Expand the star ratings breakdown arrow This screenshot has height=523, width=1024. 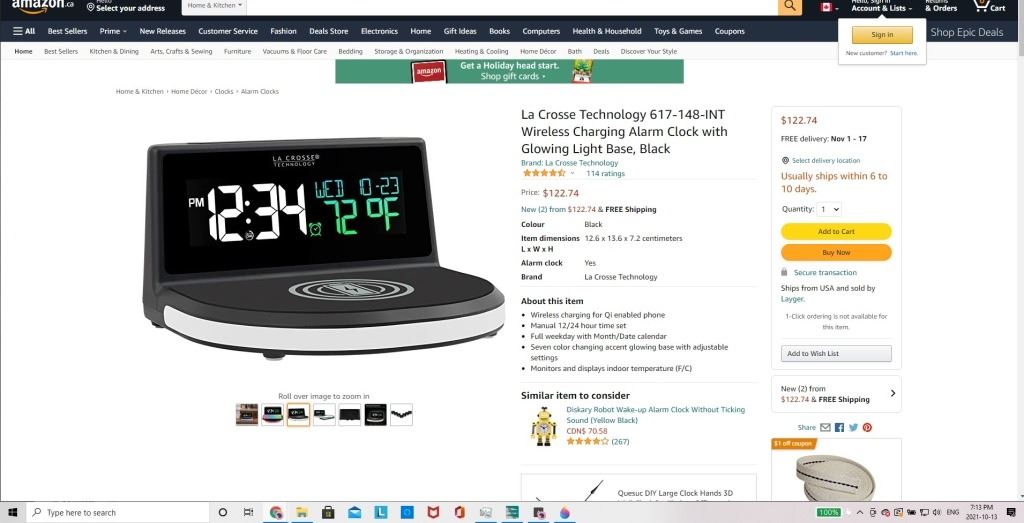(x=572, y=174)
